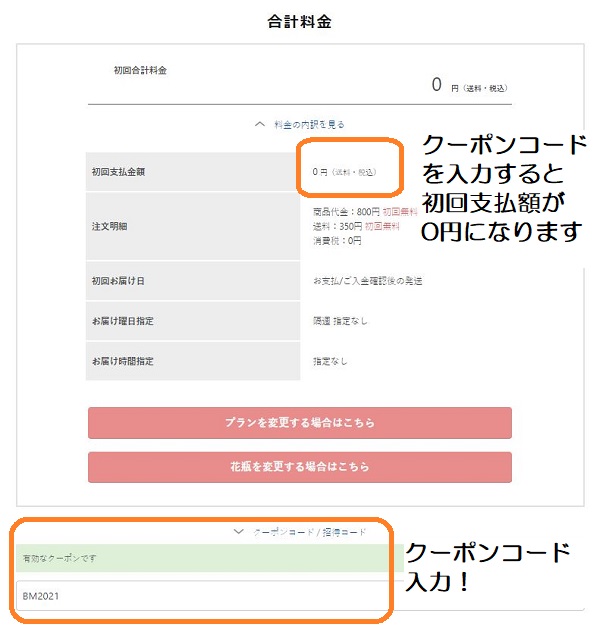Screen dimensions: 600x626
Task: Click the 消費税:0円 line
Action: coord(337,241)
